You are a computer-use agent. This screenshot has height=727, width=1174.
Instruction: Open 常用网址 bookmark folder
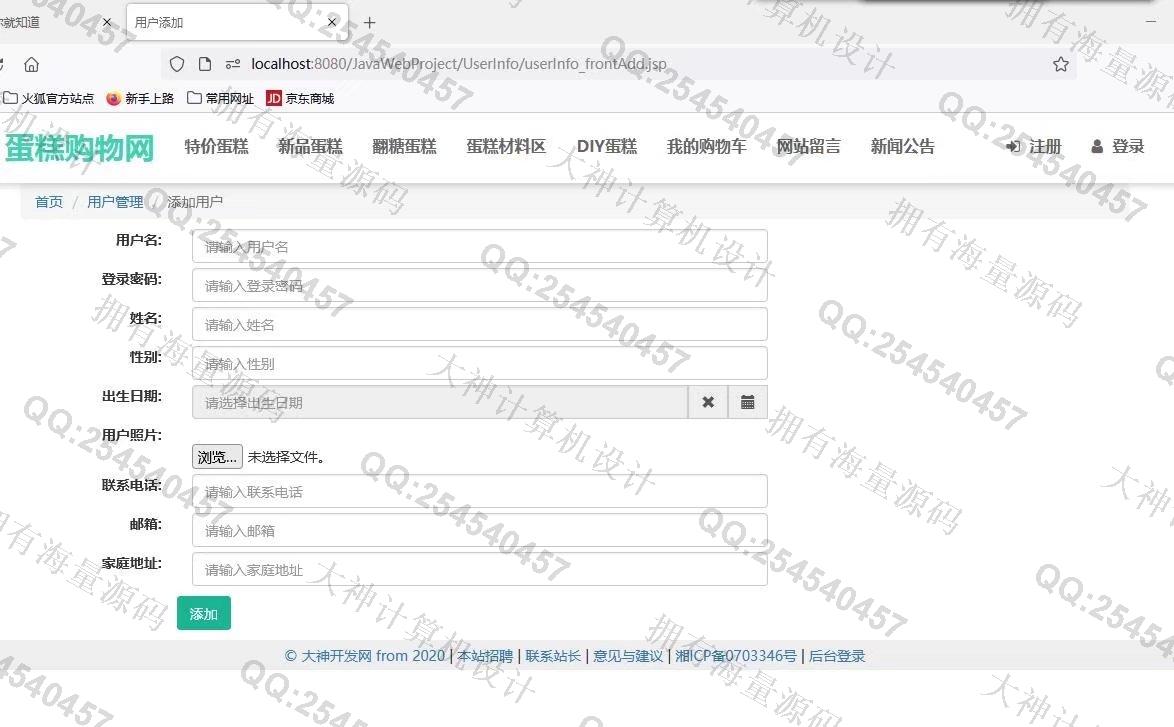click(x=220, y=98)
